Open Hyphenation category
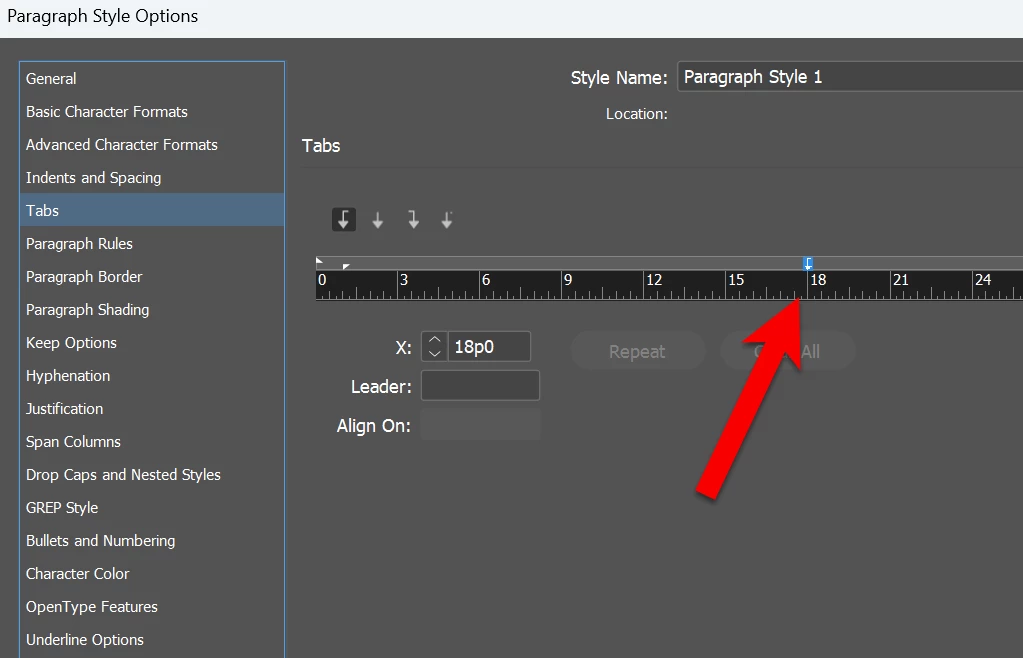The height and width of the screenshot is (658, 1023). click(x=152, y=376)
